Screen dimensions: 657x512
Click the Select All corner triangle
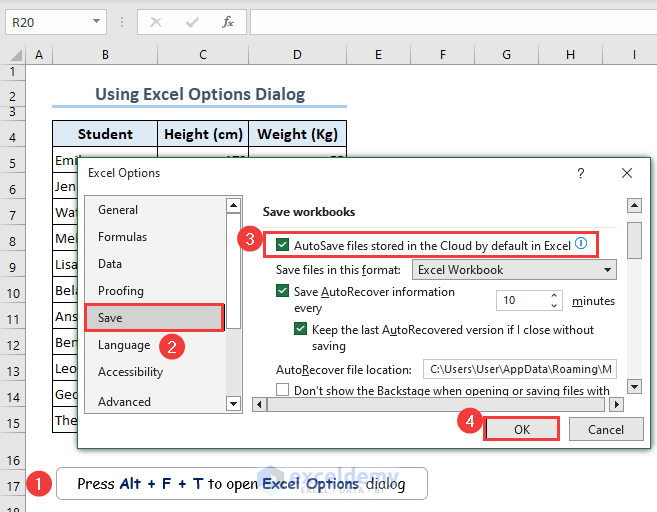click(14, 54)
